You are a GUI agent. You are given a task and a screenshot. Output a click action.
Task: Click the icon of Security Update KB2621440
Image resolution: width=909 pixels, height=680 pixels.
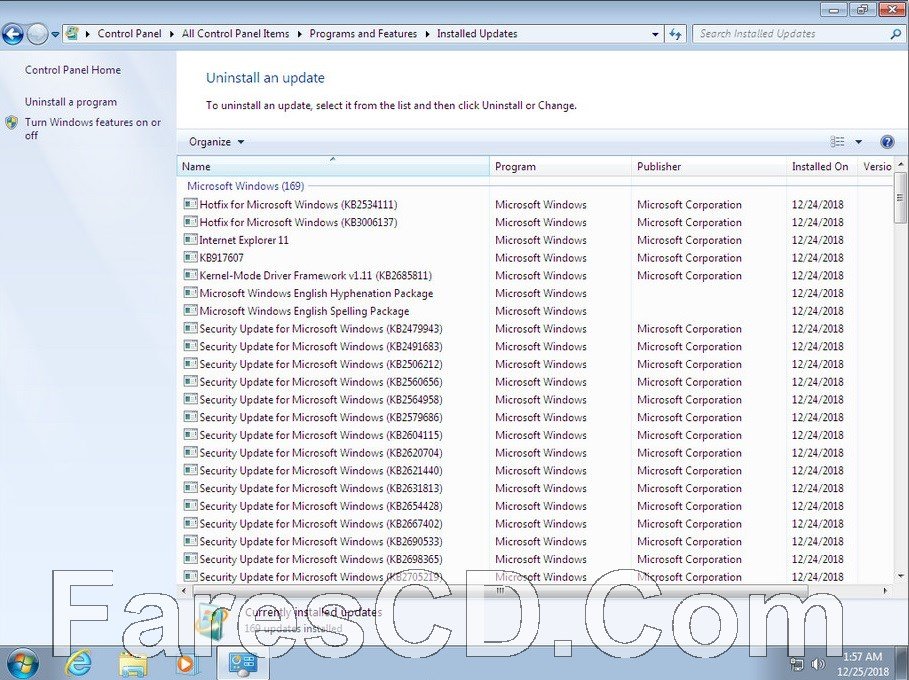190,470
